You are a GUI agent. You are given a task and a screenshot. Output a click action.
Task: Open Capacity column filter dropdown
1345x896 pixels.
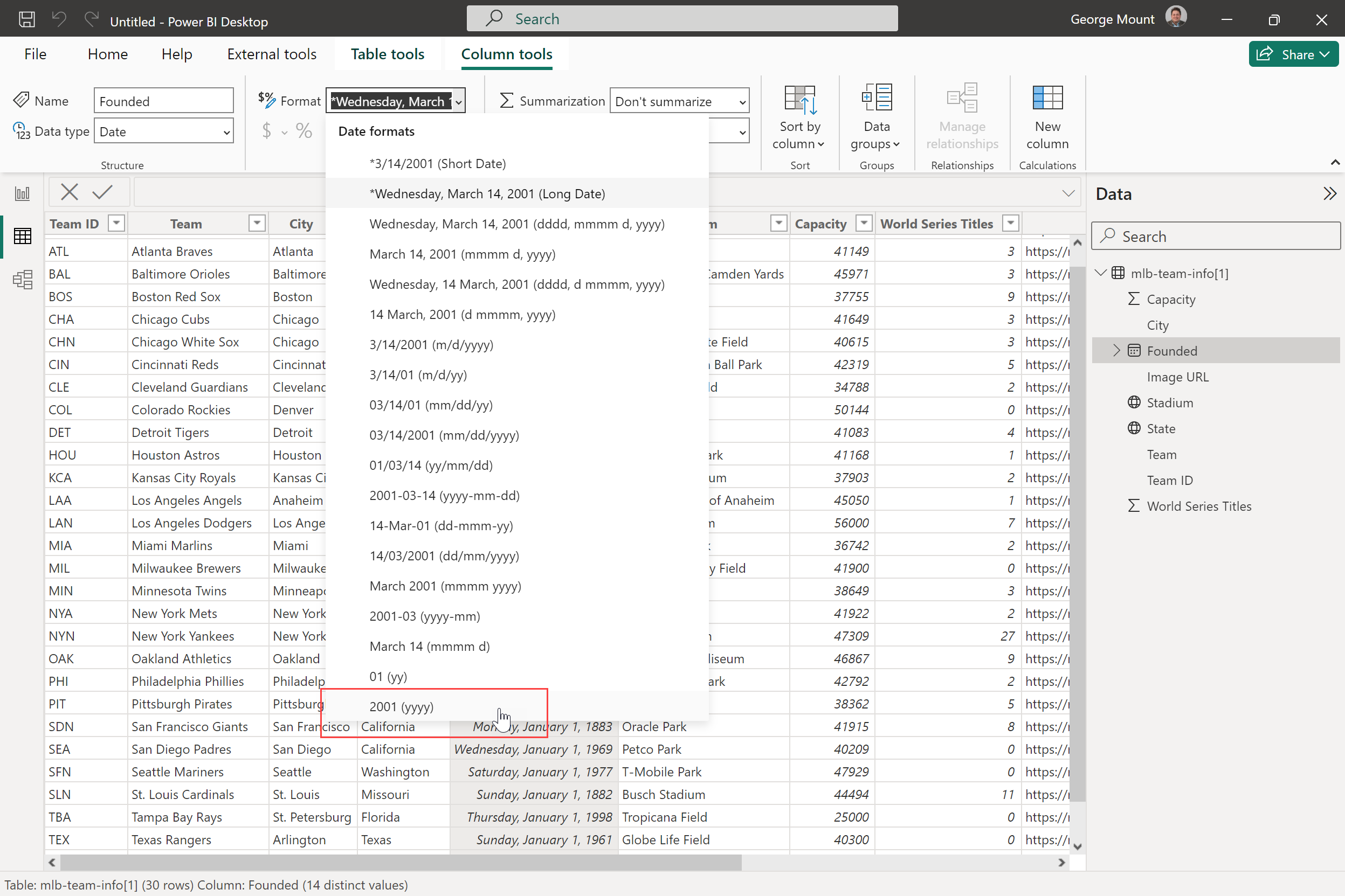pyautogui.click(x=864, y=224)
